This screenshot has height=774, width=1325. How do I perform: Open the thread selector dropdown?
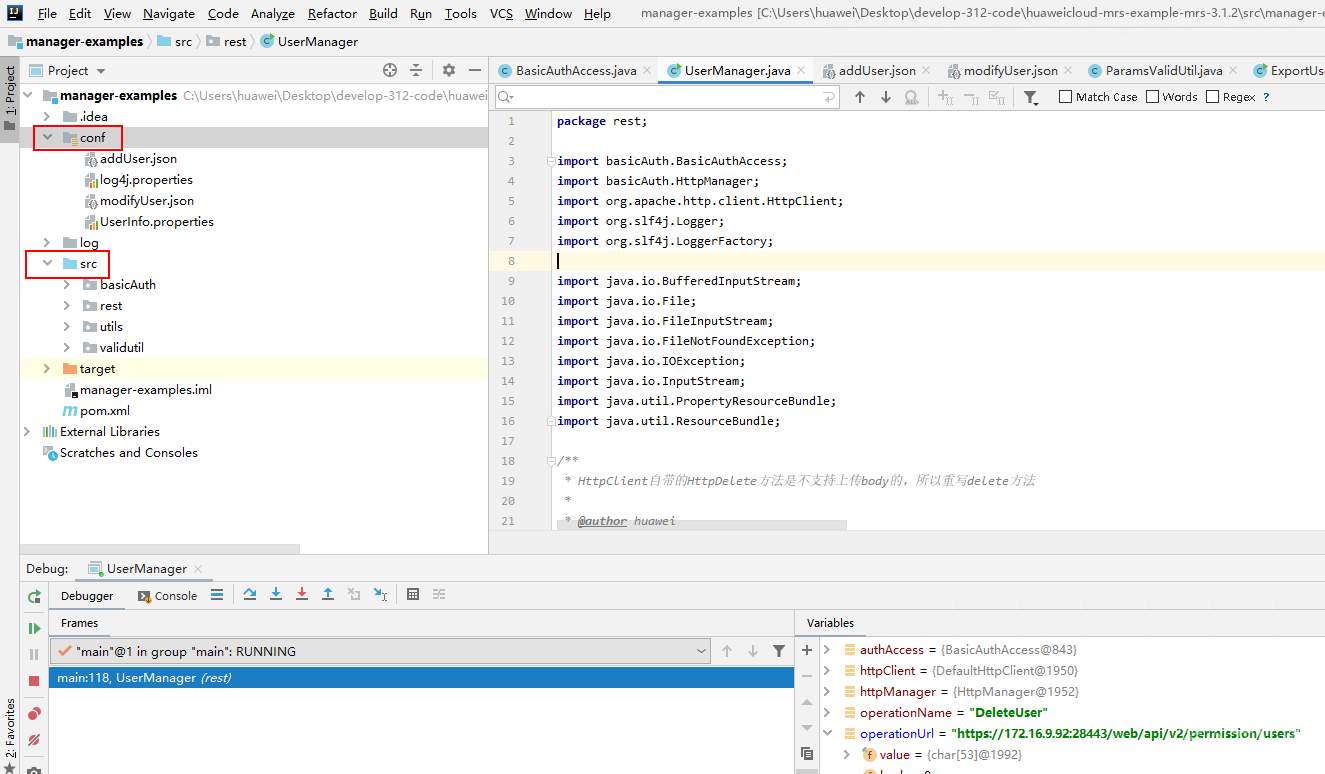pos(701,651)
